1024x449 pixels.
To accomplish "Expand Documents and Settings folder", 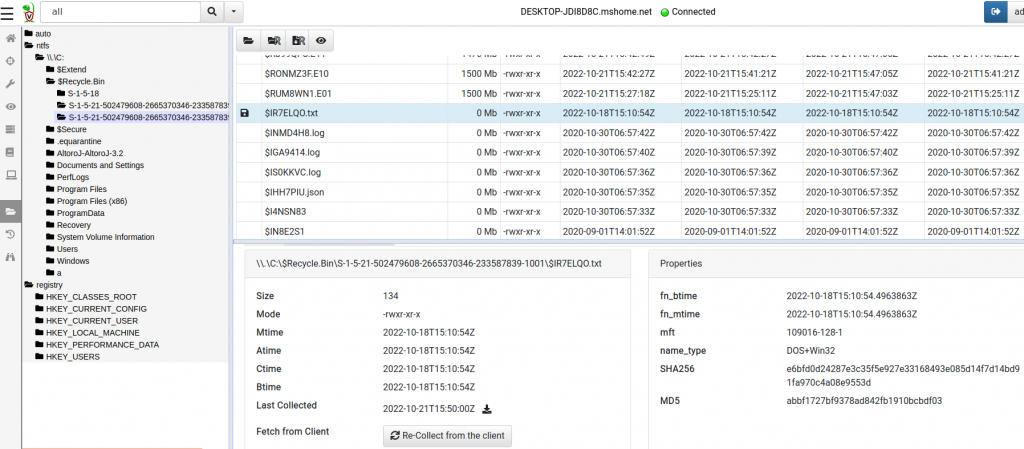I will click(x=95, y=165).
